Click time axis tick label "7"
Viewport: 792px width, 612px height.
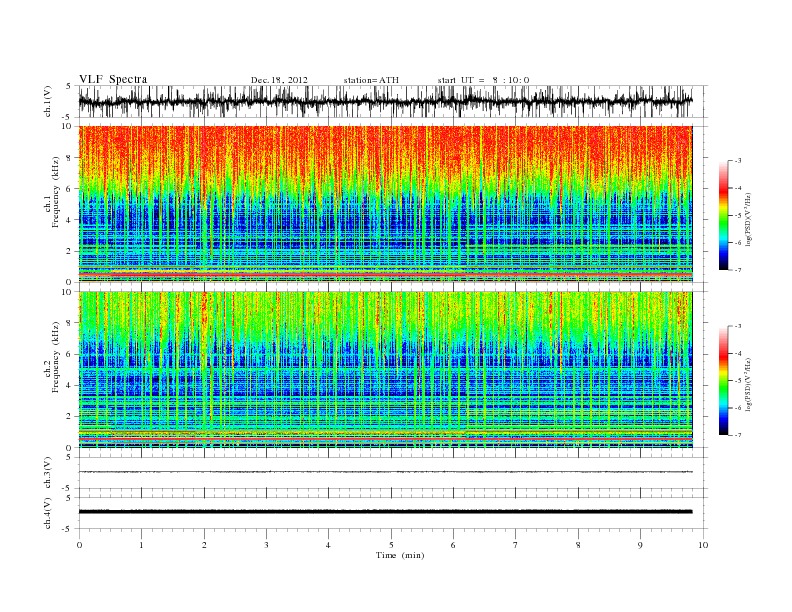[516, 545]
